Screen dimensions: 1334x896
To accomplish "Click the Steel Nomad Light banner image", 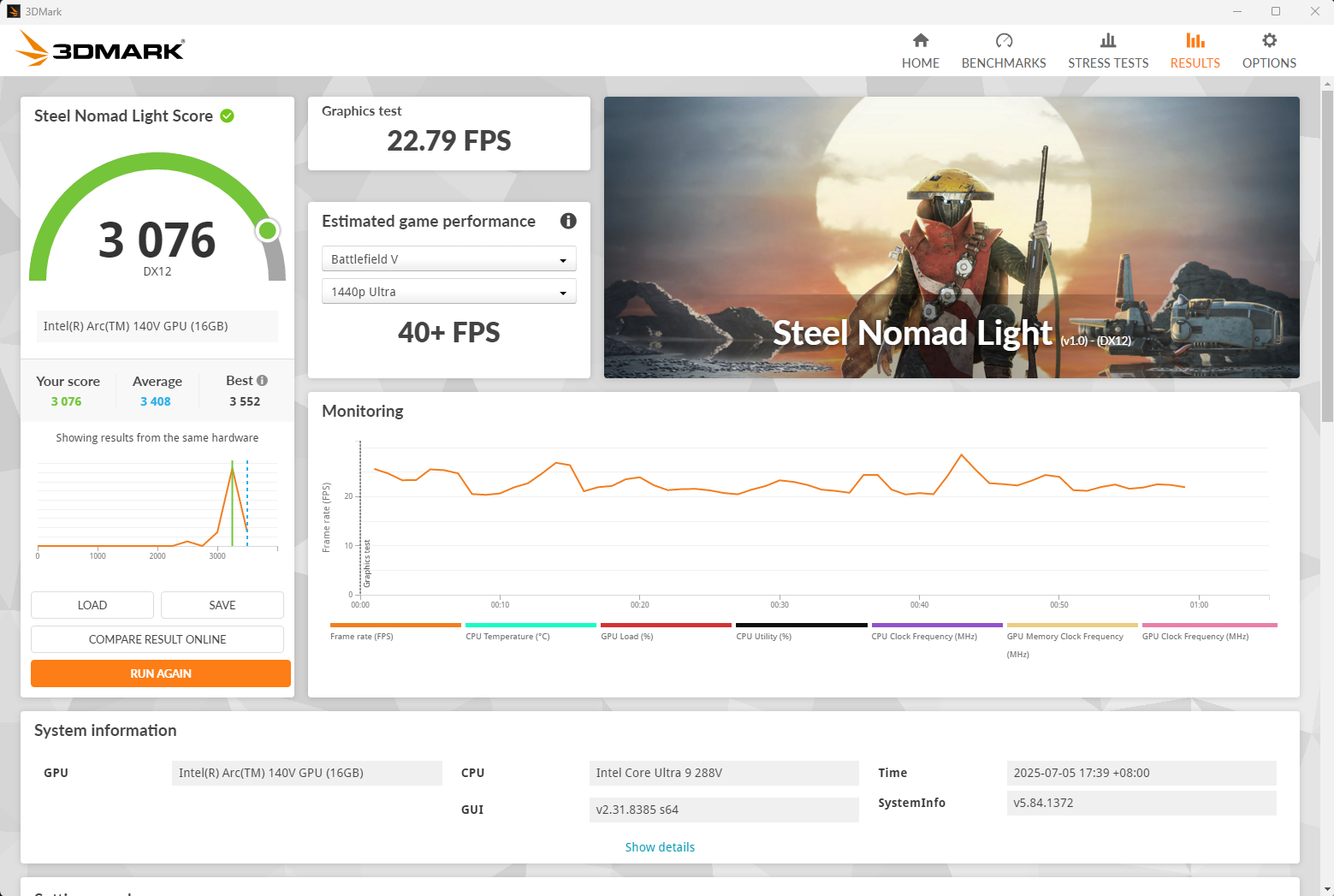I will point(952,237).
